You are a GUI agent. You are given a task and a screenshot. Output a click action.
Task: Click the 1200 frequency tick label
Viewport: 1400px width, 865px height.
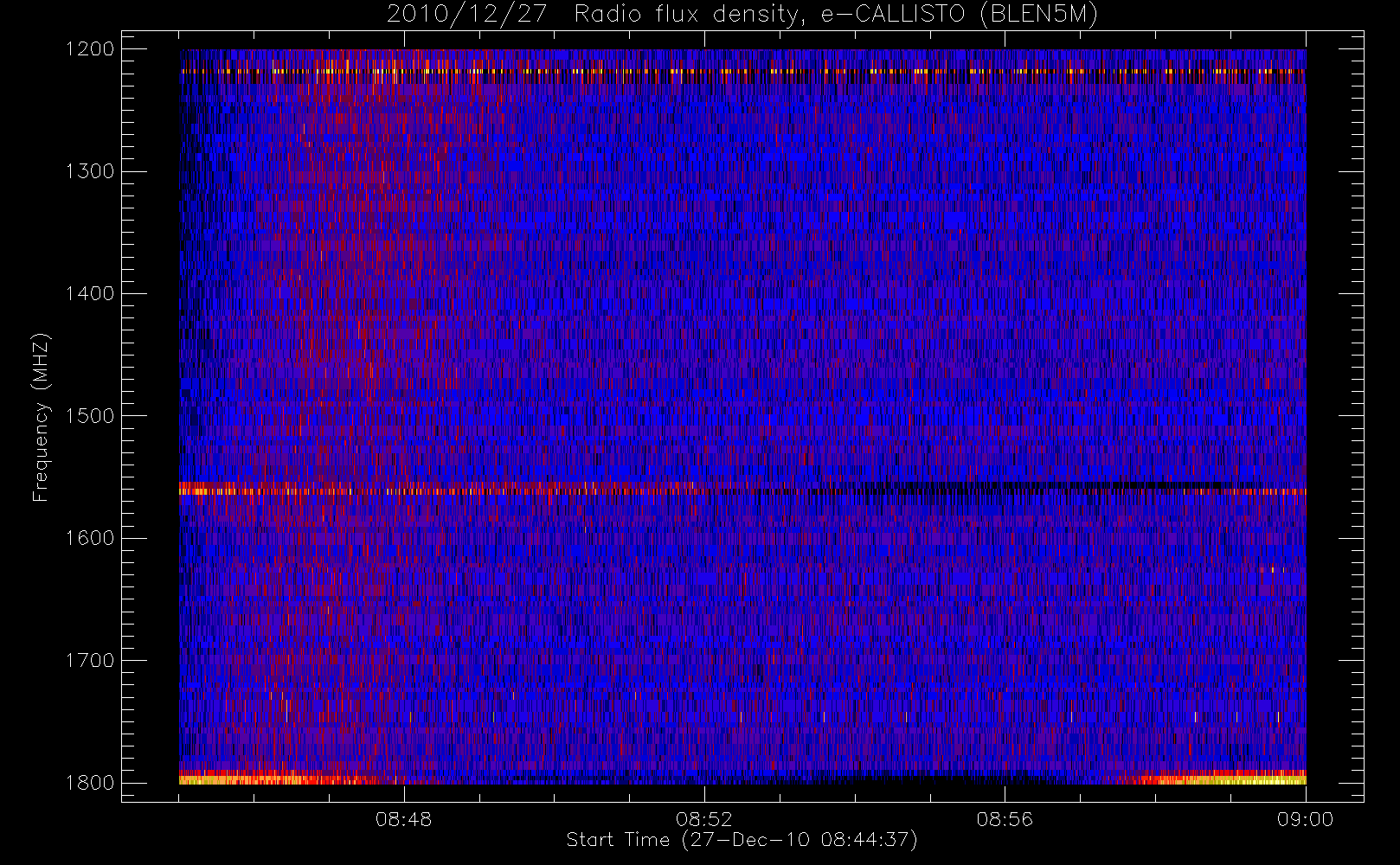coord(90,49)
